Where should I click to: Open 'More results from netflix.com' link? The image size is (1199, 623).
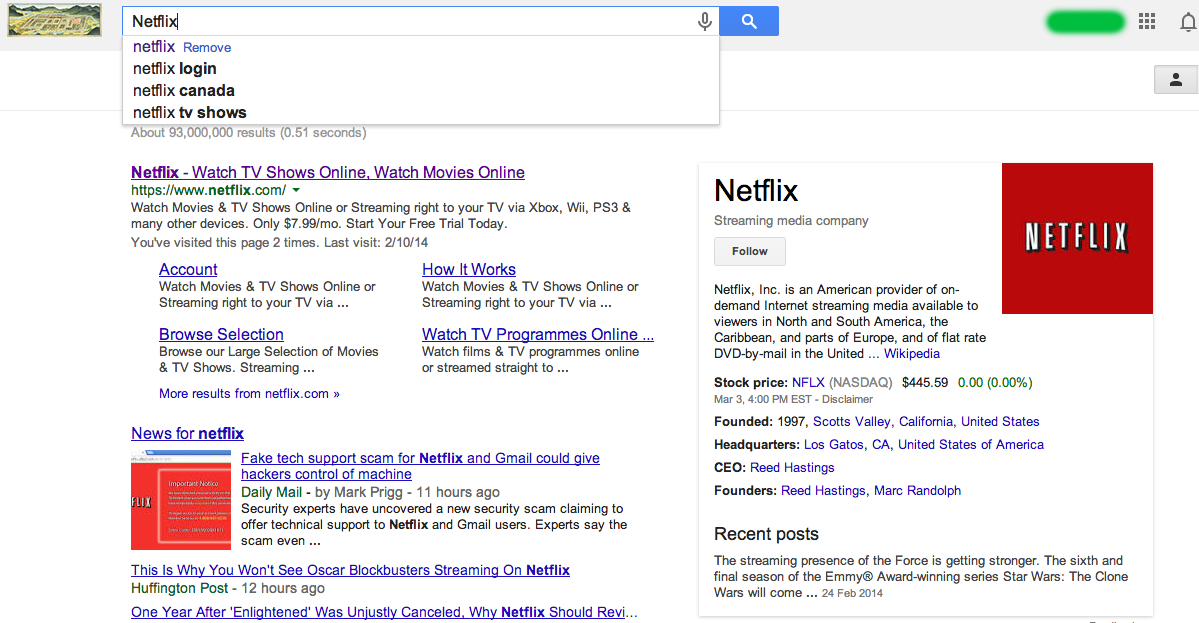tap(249, 394)
